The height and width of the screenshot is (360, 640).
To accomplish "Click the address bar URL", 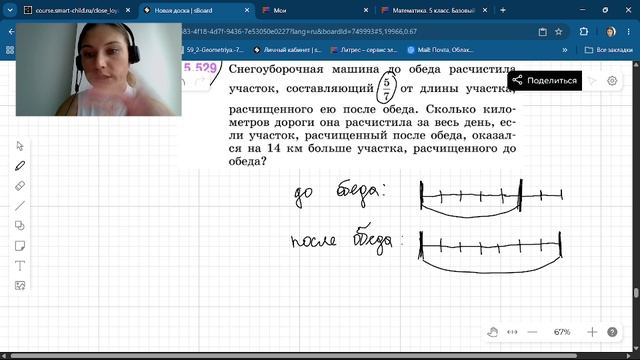I will click(298, 31).
